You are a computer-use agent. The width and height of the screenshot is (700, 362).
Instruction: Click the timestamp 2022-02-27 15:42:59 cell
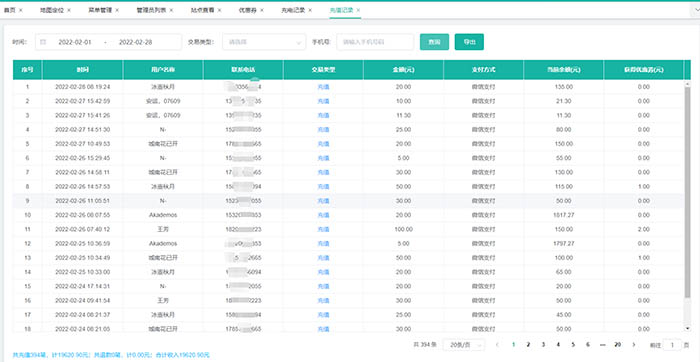coord(83,101)
